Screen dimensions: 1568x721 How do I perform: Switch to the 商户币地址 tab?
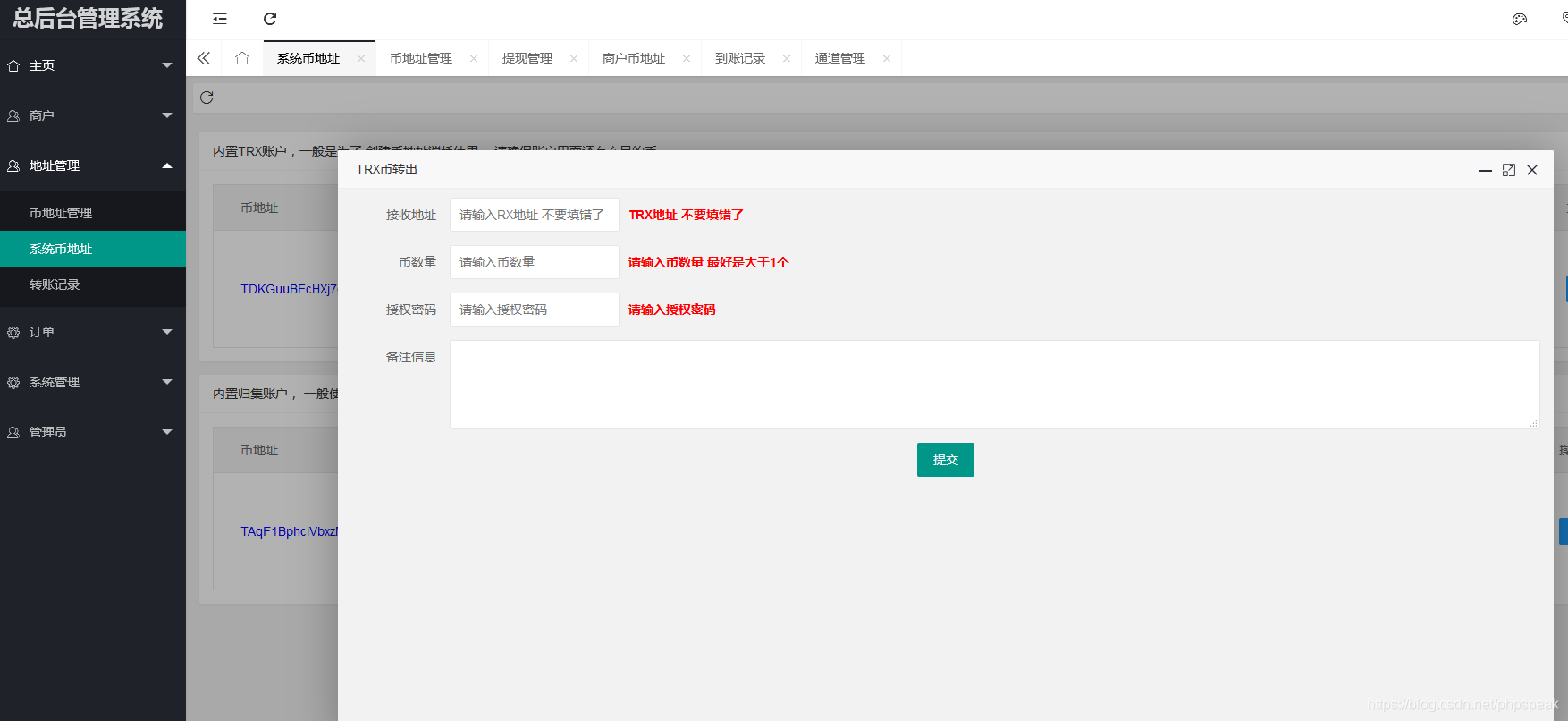(x=634, y=58)
